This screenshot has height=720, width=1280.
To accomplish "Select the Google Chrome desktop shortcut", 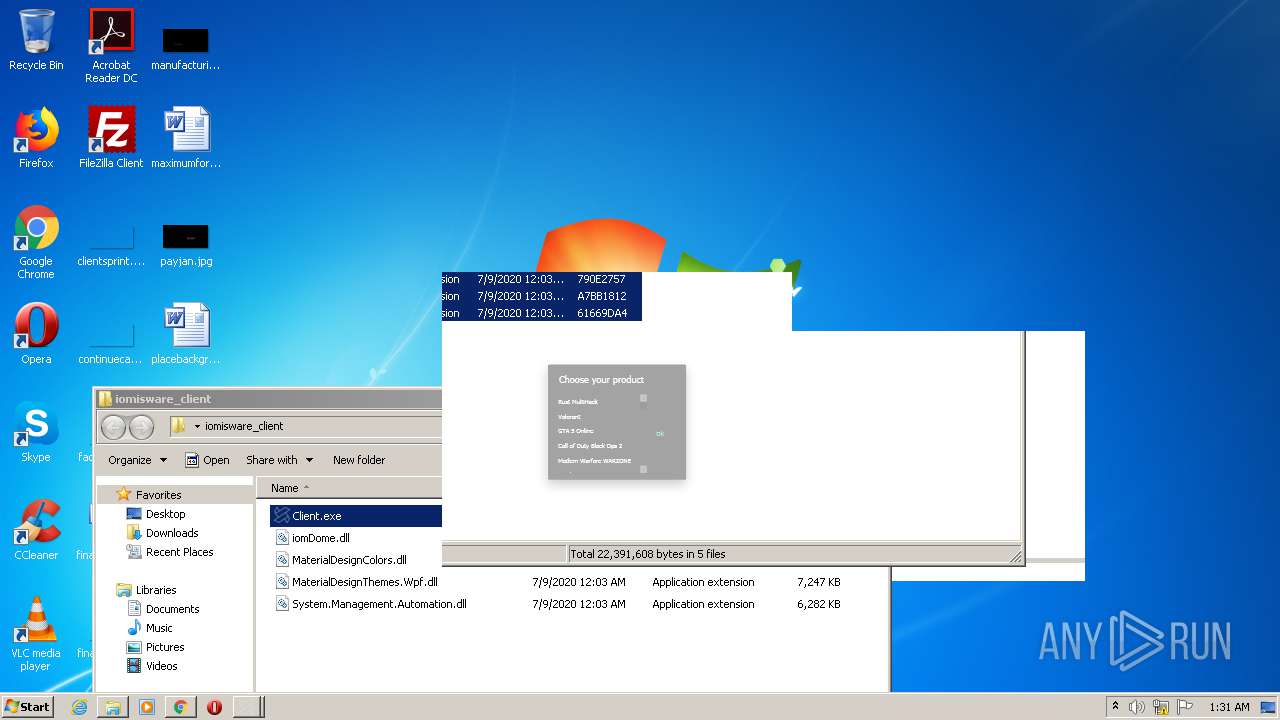I will (36, 242).
